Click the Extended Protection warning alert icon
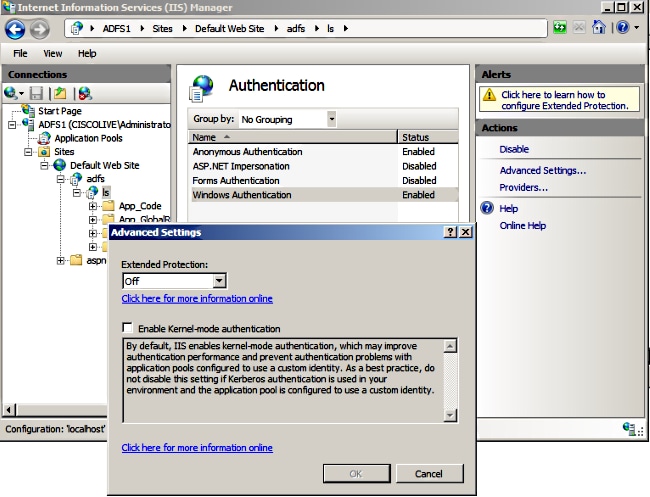650x497 pixels. pos(489,95)
